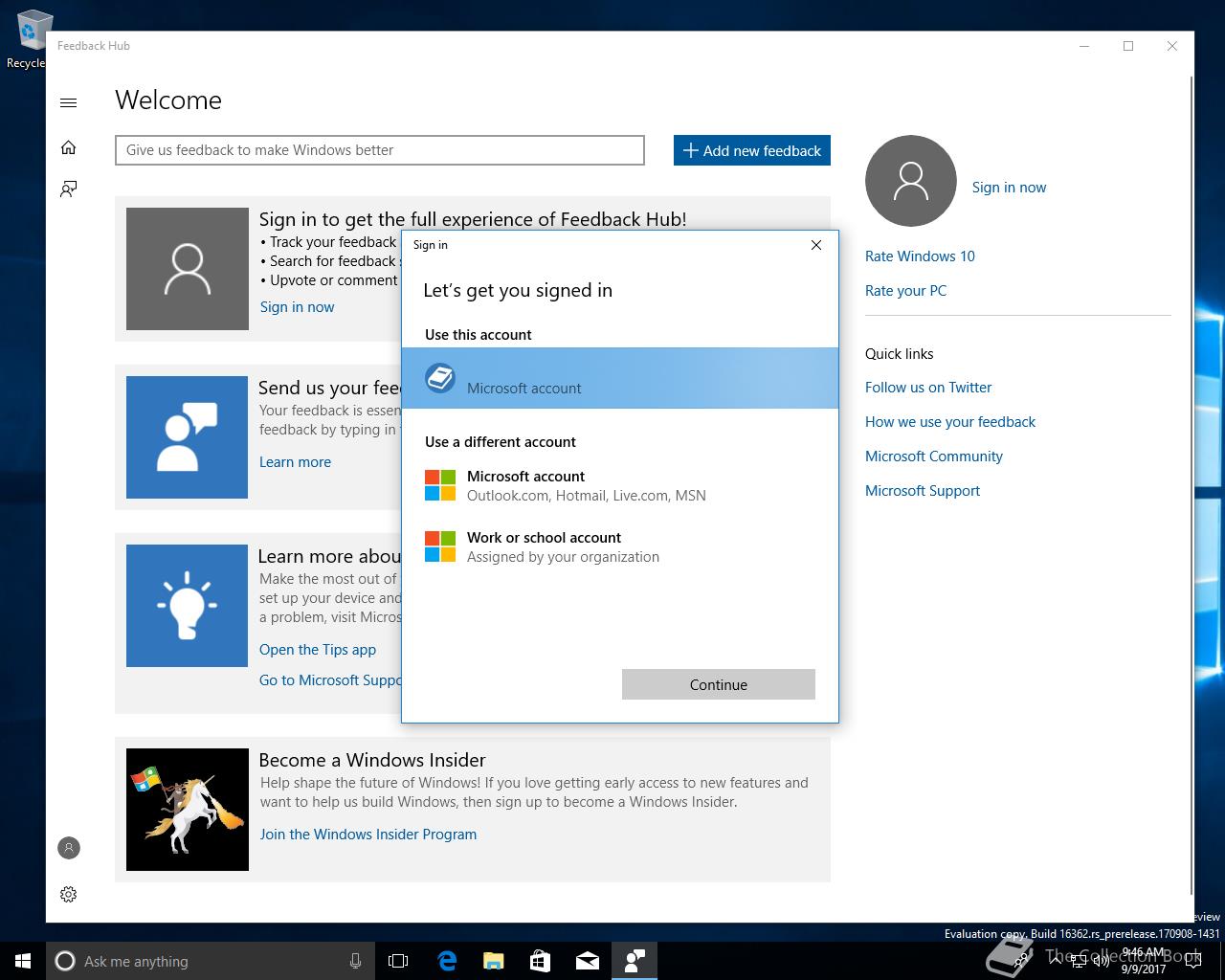Open the hamburger navigation menu

pos(68,102)
